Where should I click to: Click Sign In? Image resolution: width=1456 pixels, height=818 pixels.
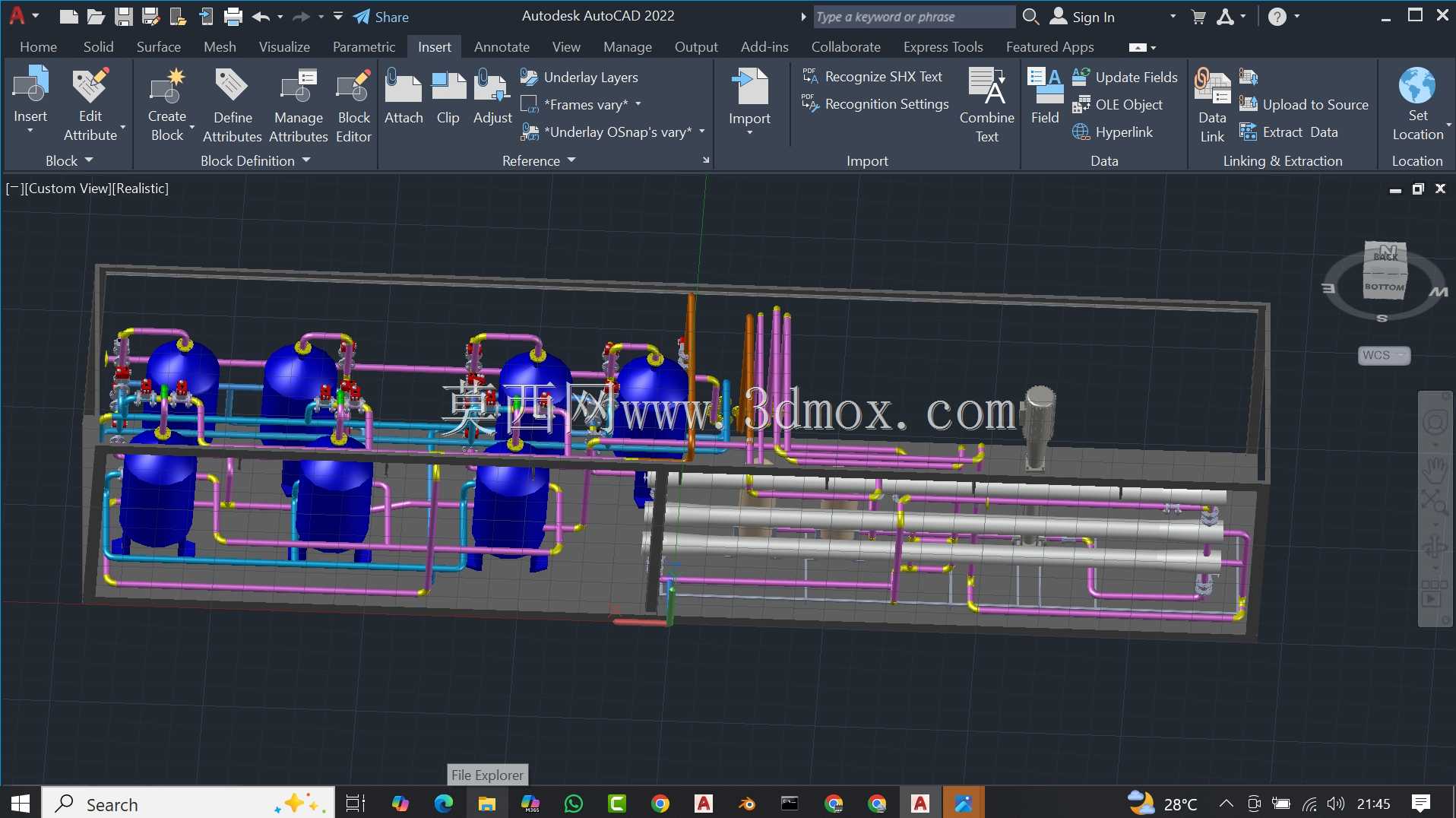pos(1083,17)
